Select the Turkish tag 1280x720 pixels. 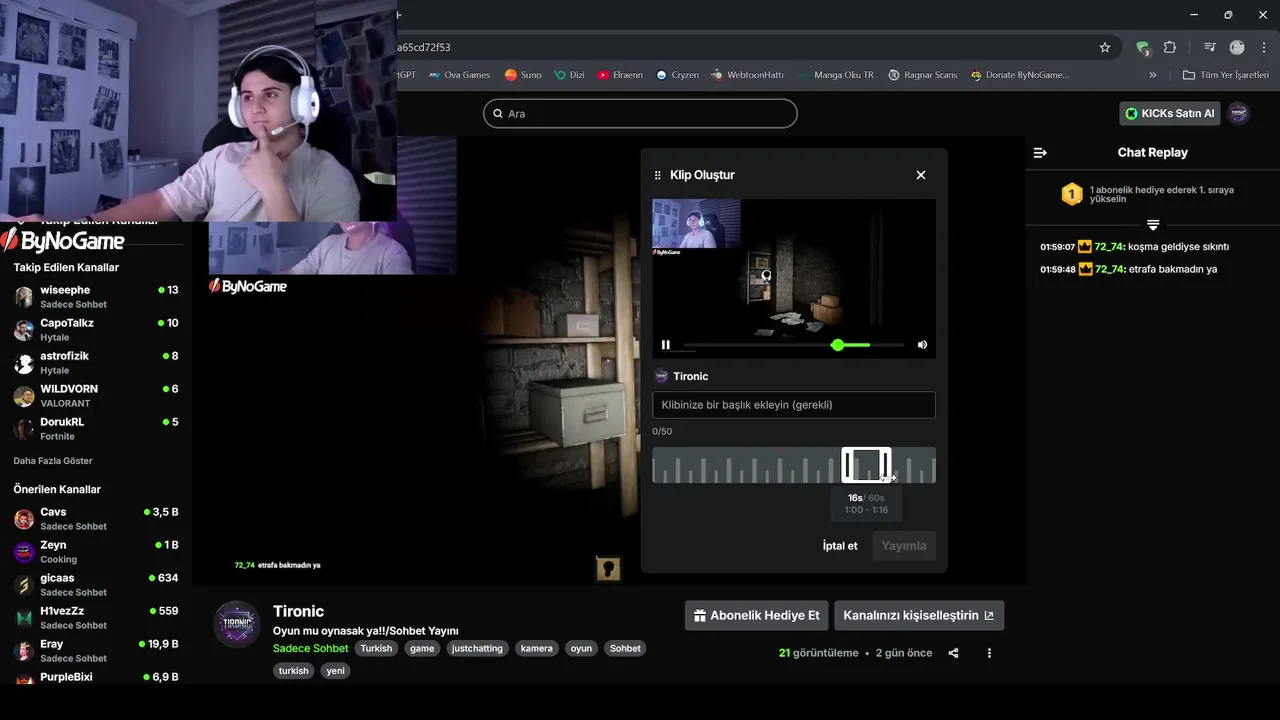377,648
